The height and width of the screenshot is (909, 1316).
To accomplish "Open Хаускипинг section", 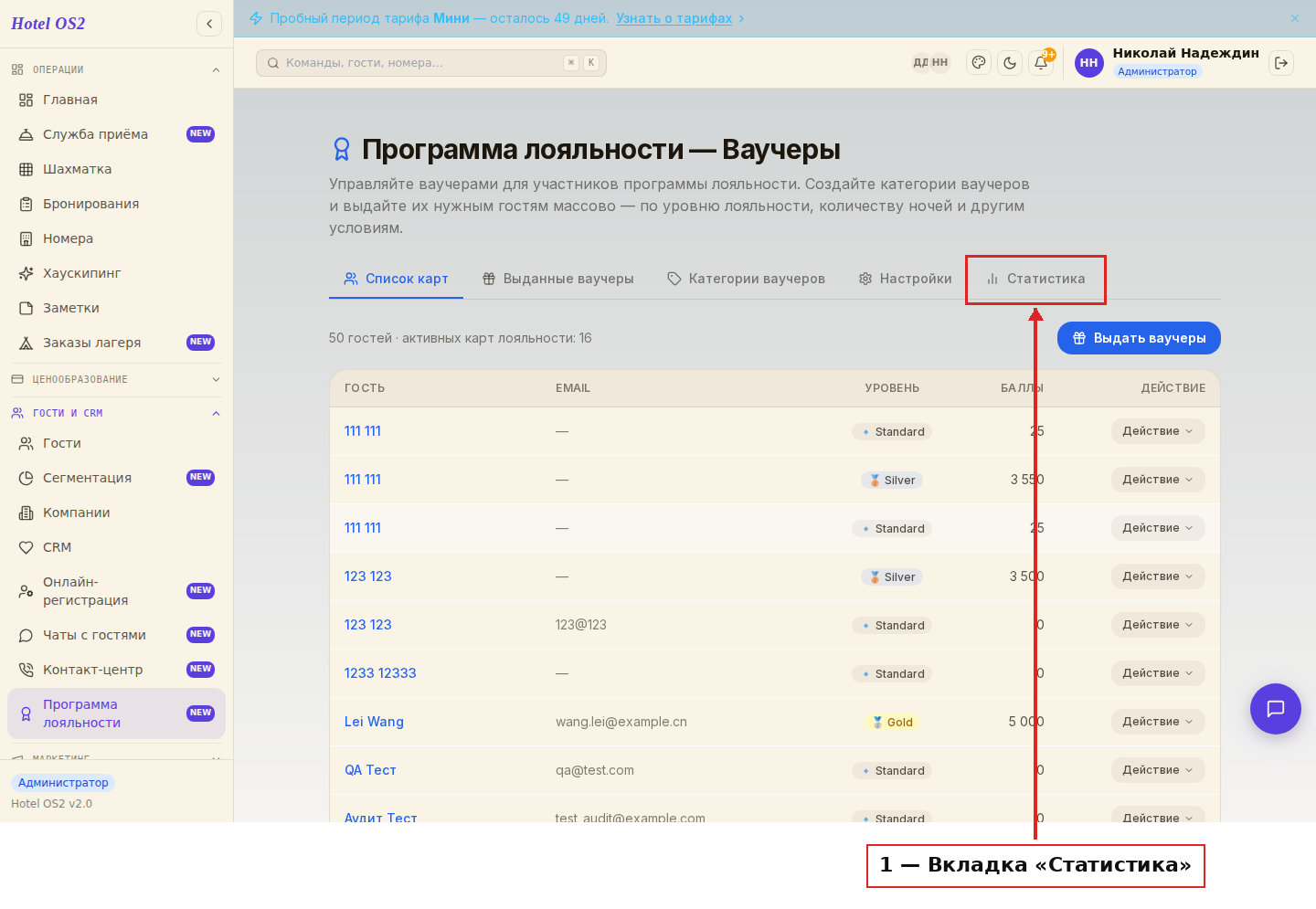I will [116, 273].
